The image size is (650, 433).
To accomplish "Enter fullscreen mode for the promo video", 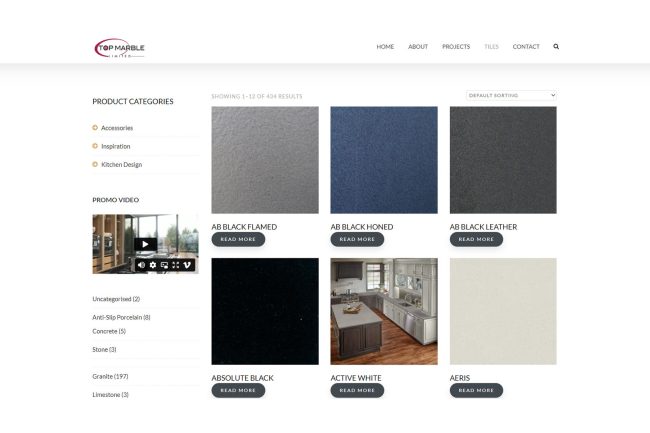I will pyautogui.click(x=175, y=265).
